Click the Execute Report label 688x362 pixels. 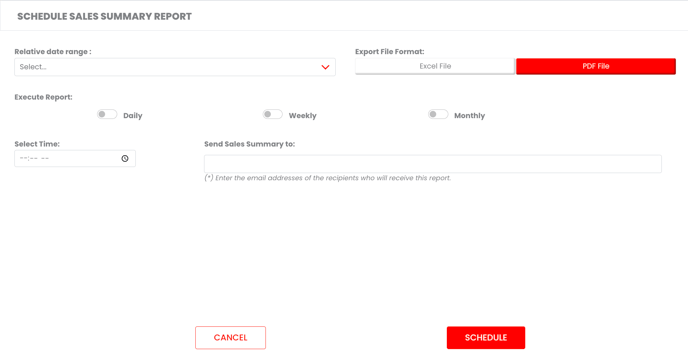[43, 97]
